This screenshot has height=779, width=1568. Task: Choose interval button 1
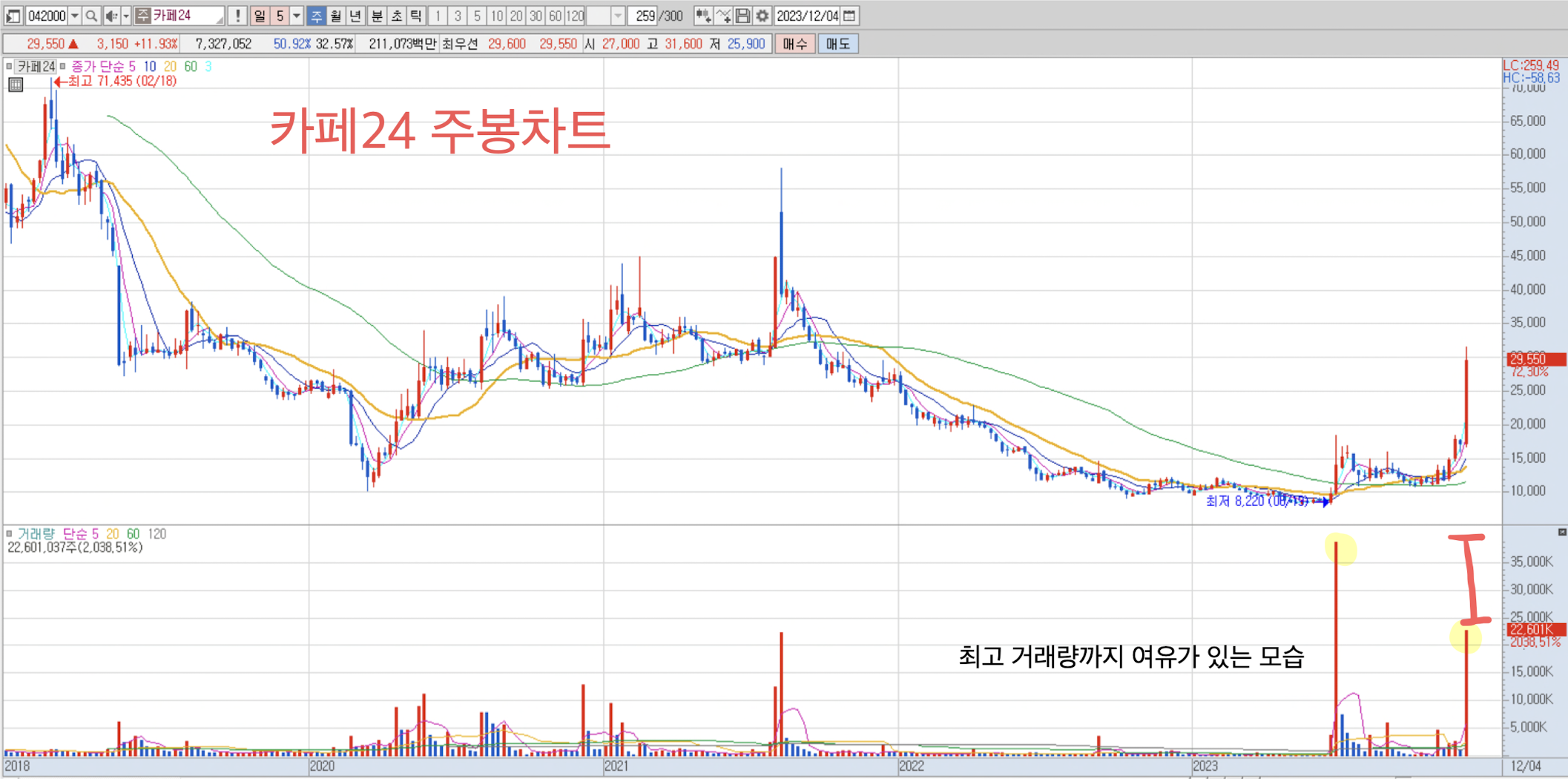[x=438, y=16]
